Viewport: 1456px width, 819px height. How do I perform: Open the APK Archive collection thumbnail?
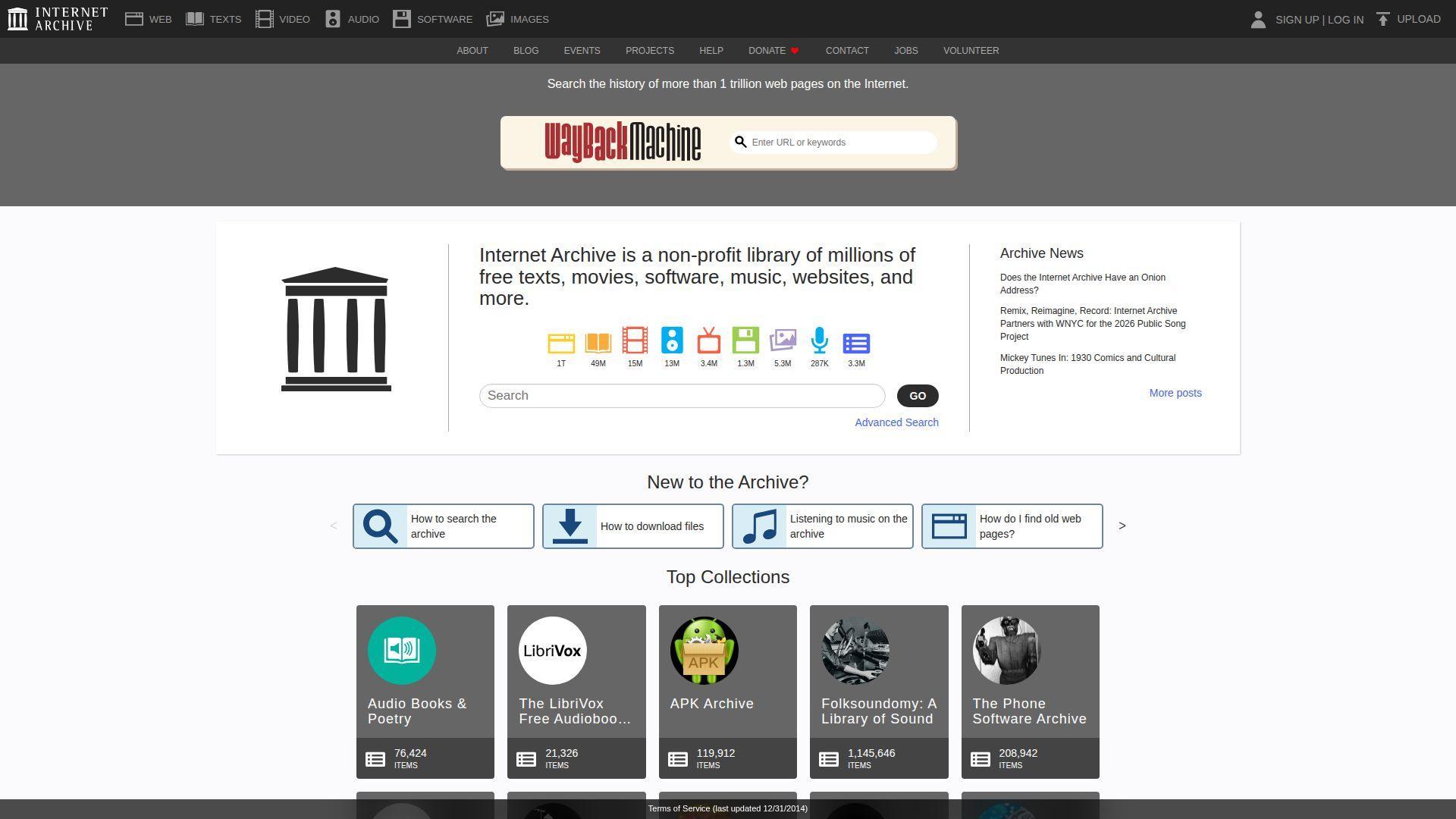(x=704, y=650)
